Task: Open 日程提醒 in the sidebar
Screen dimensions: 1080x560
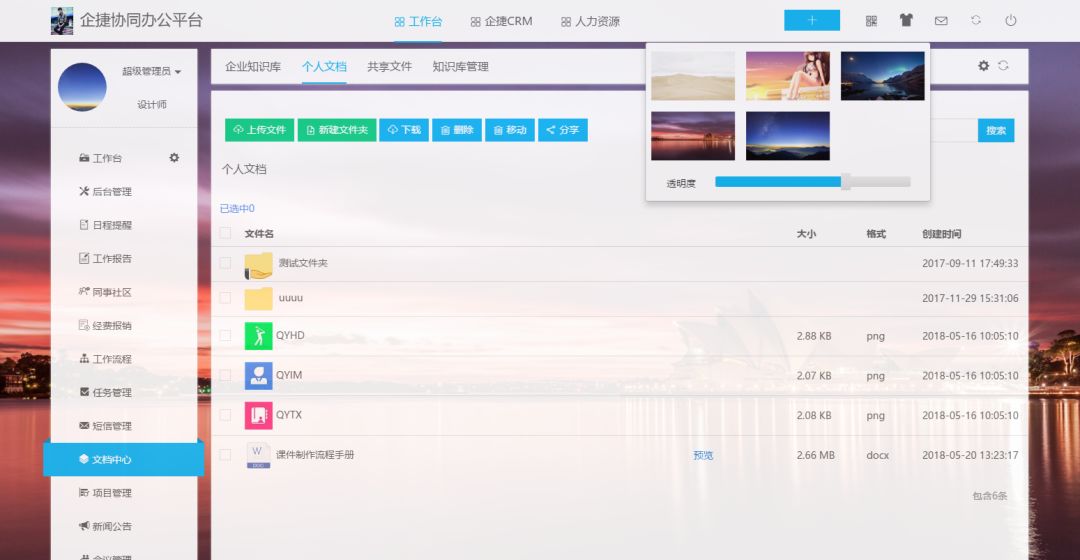Action: (105, 225)
